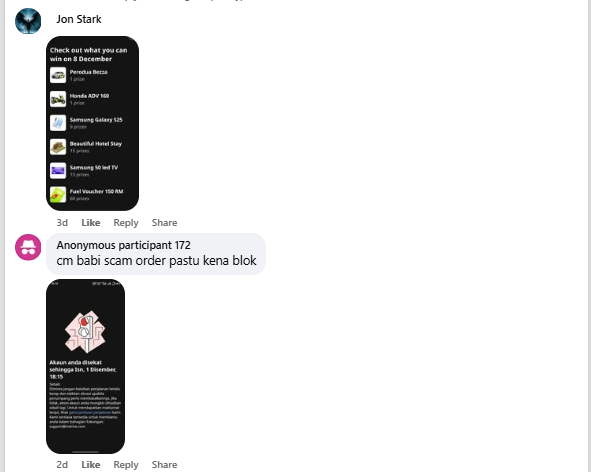Image resolution: width=591 pixels, height=472 pixels.
Task: Open the 3d timestamp on Jon's comment
Action: click(62, 223)
